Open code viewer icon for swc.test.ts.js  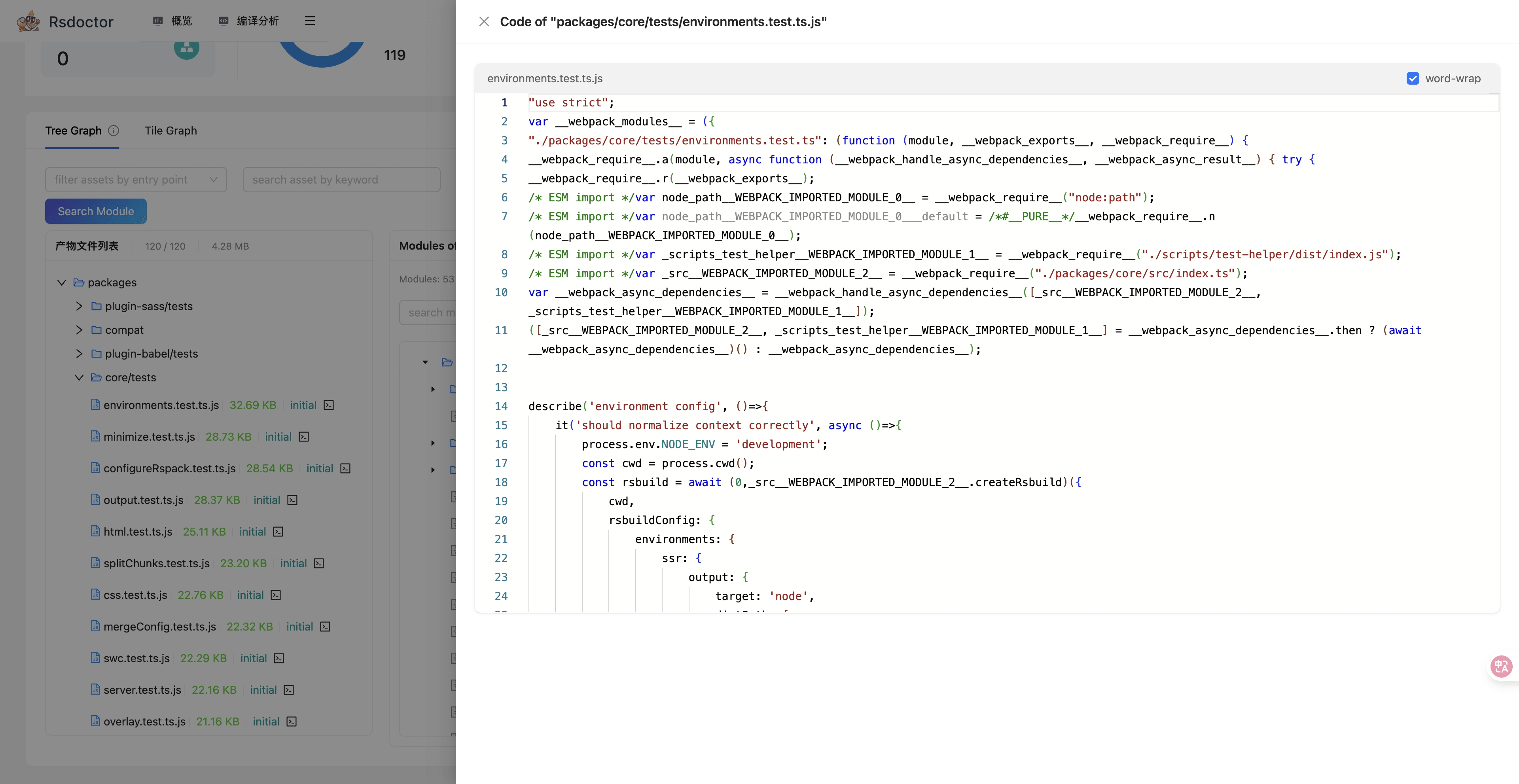pyautogui.click(x=280, y=658)
